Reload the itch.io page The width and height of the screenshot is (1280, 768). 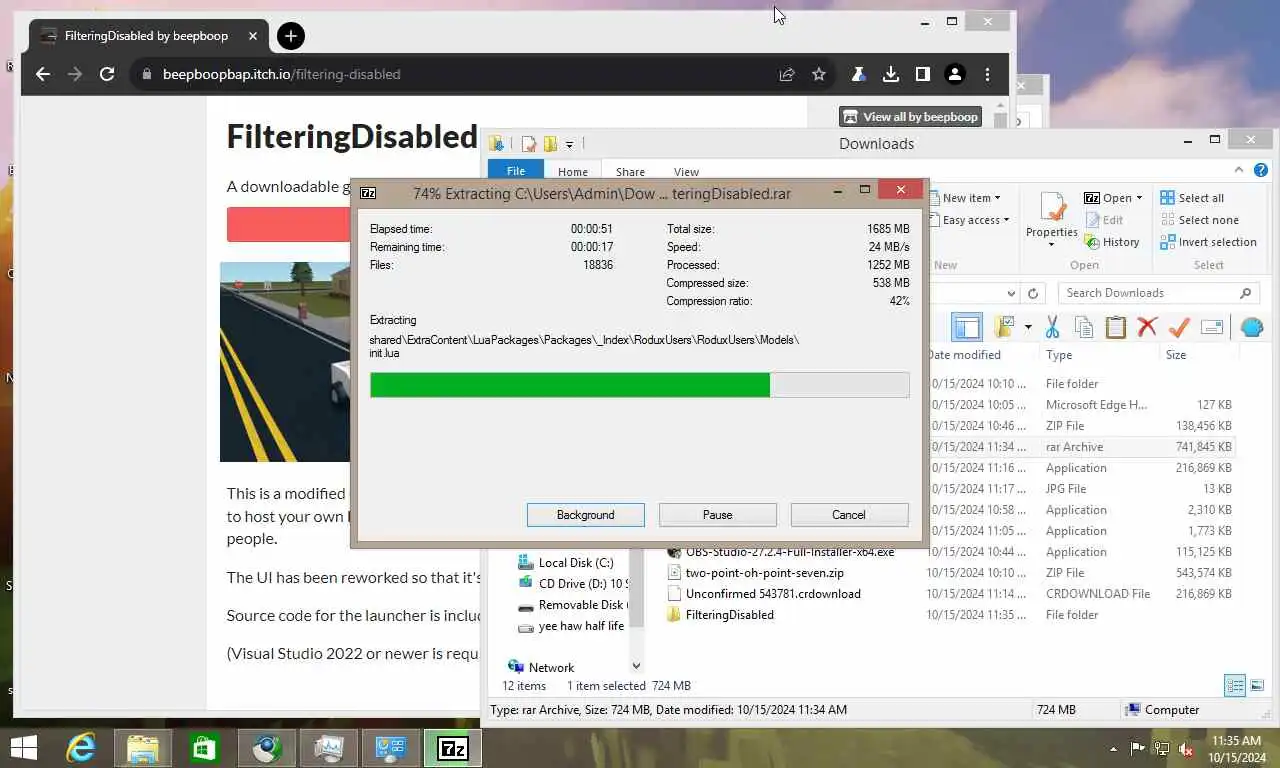click(x=107, y=74)
